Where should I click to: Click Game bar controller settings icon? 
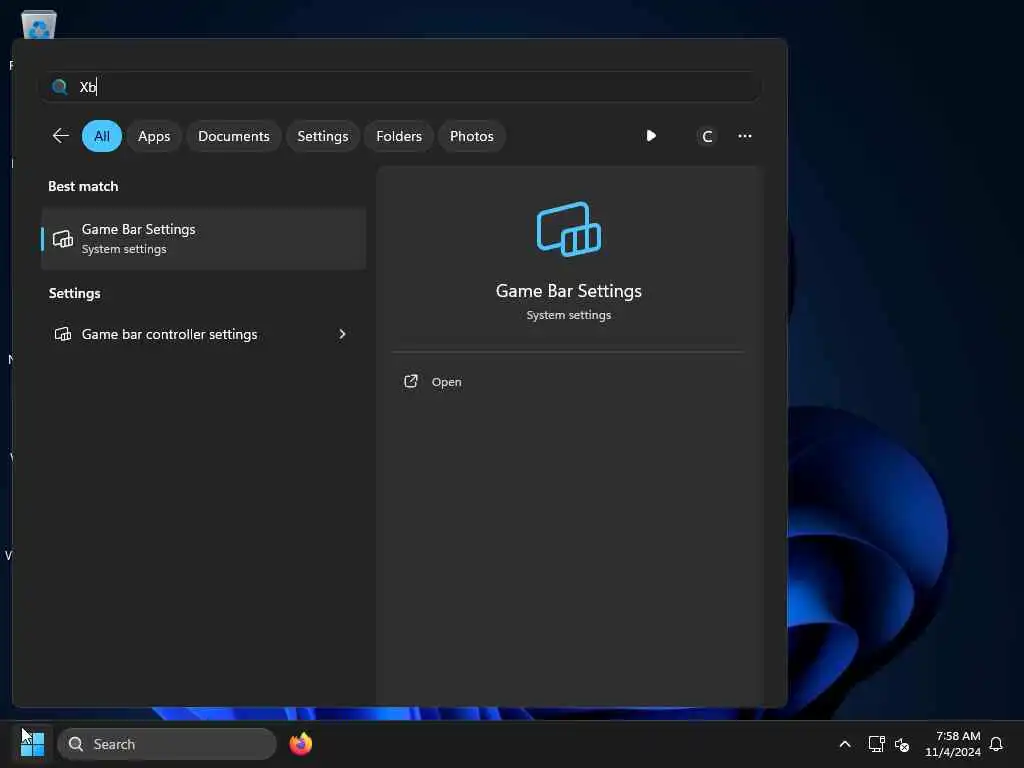tap(63, 334)
